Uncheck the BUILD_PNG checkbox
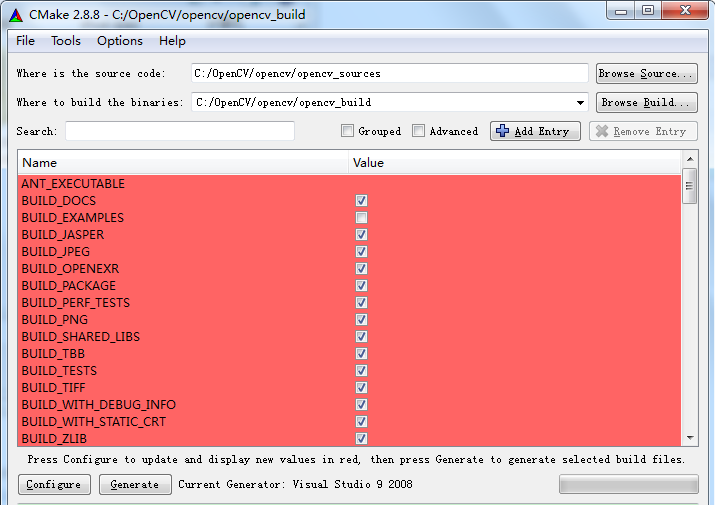The height and width of the screenshot is (505, 715). point(361,319)
